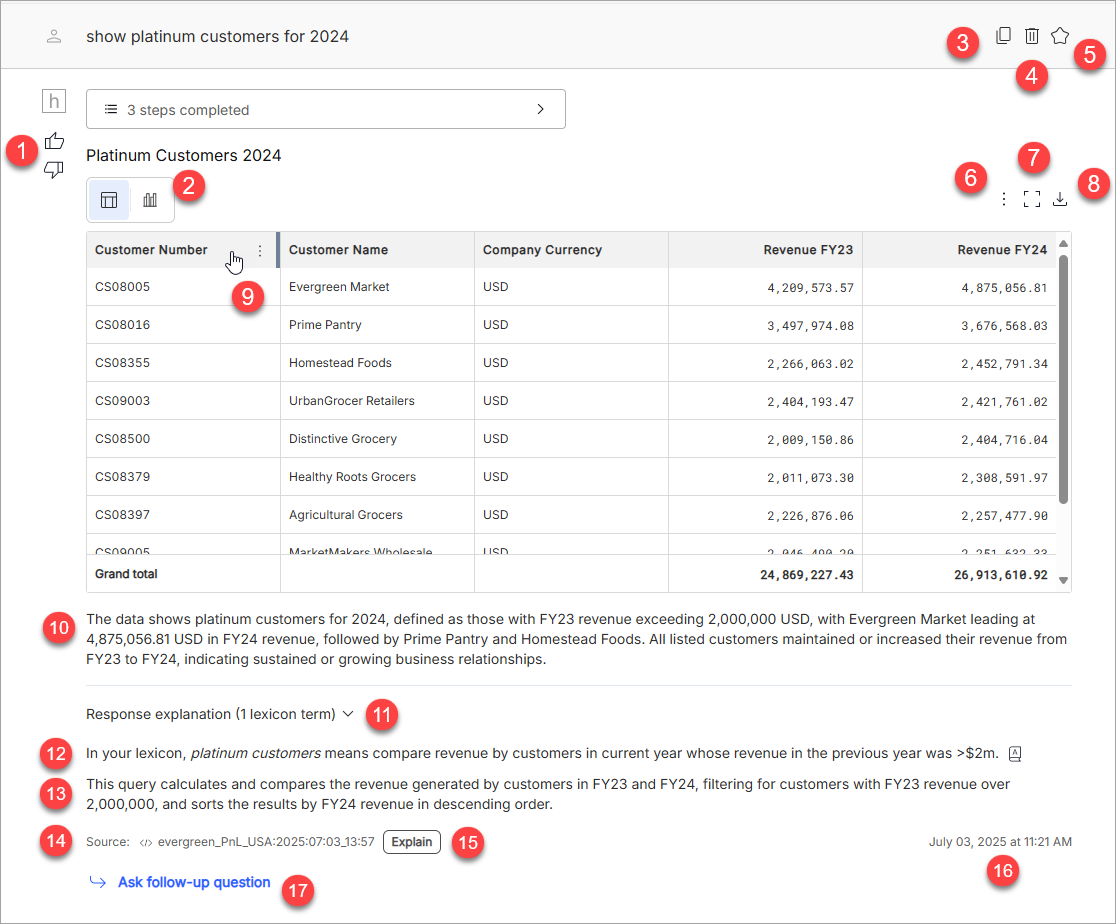Download the Platinum Customers table data
The image size is (1116, 924).
tap(1060, 200)
